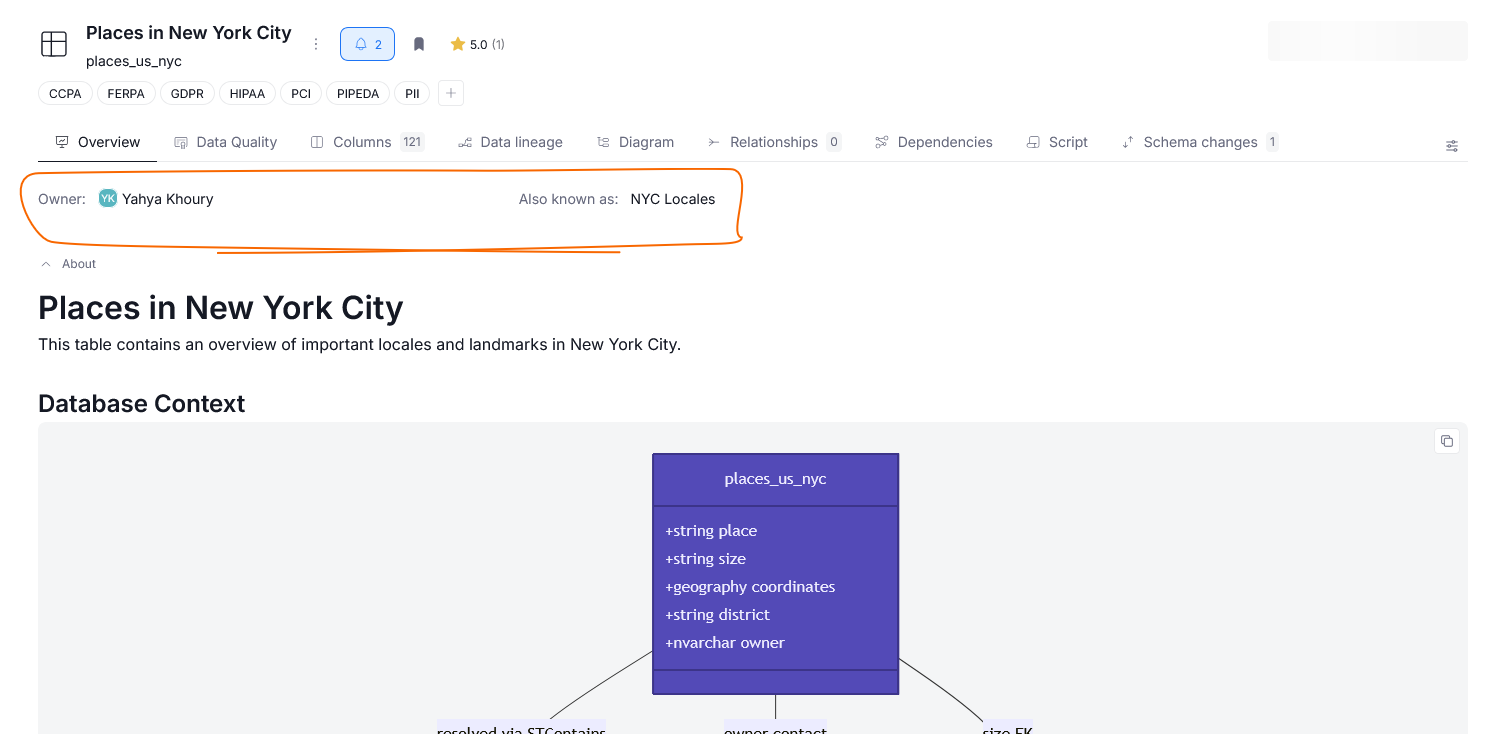Image resolution: width=1502 pixels, height=734 pixels.
Task: Click the PIPEDA tag
Action: coord(358,94)
